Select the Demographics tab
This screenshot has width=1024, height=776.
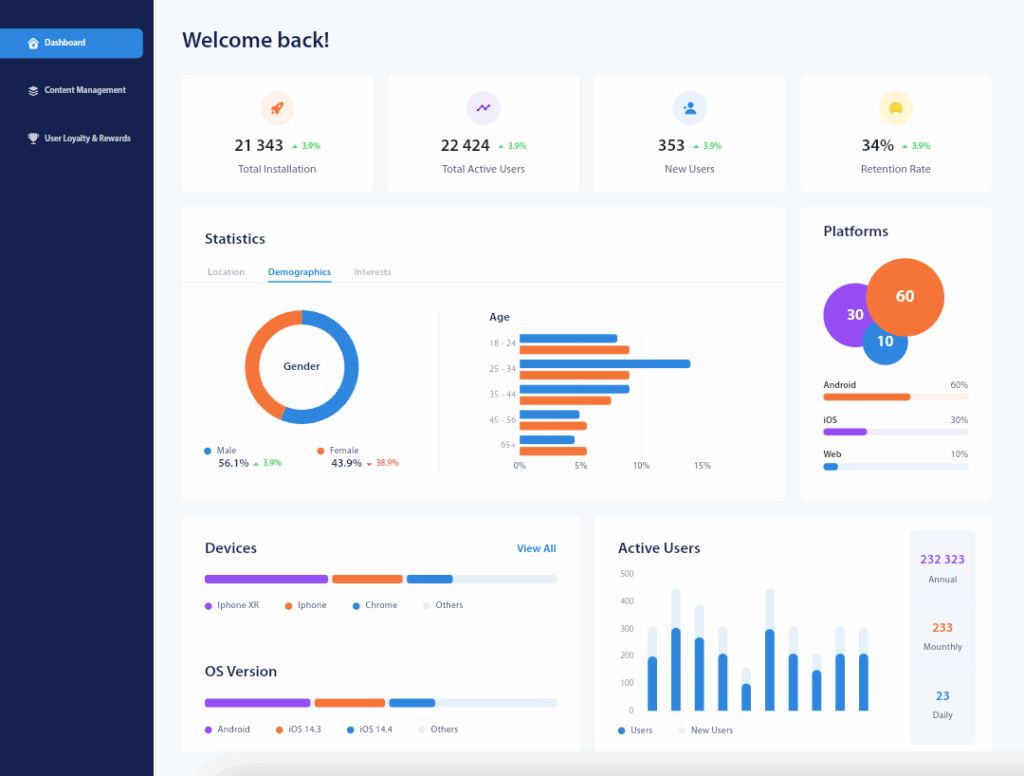coord(299,272)
